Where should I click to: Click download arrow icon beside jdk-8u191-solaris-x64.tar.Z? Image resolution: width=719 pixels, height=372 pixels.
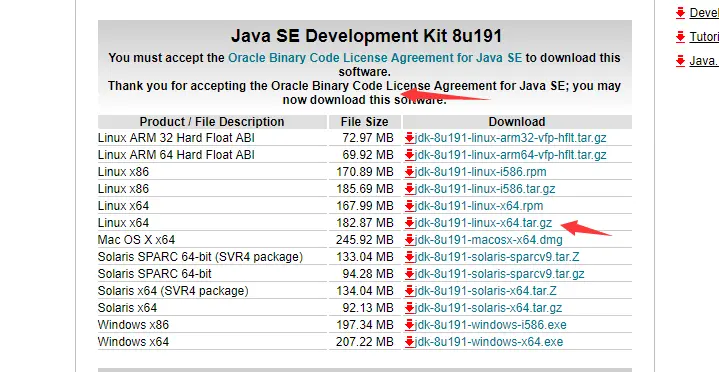tap(409, 291)
